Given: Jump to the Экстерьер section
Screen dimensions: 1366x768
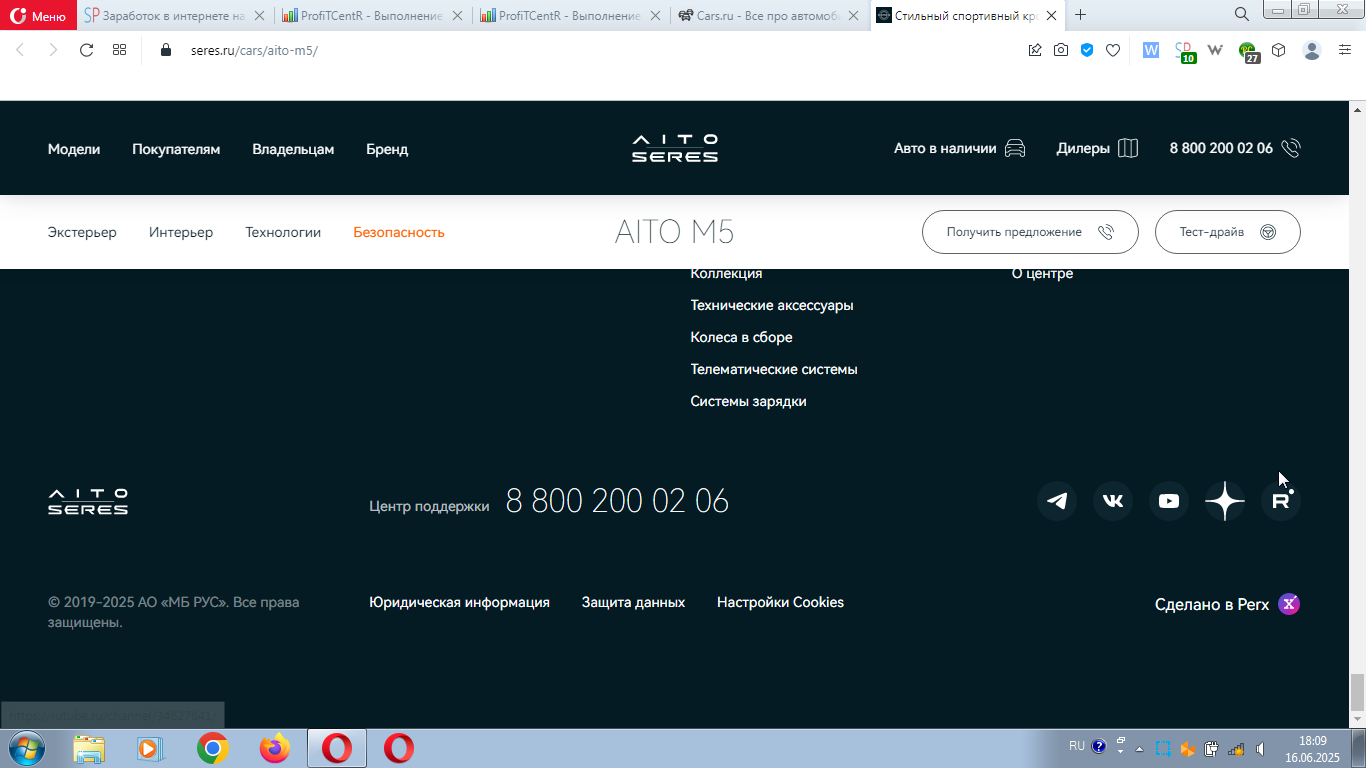Looking at the screenshot, I should click(x=82, y=232).
